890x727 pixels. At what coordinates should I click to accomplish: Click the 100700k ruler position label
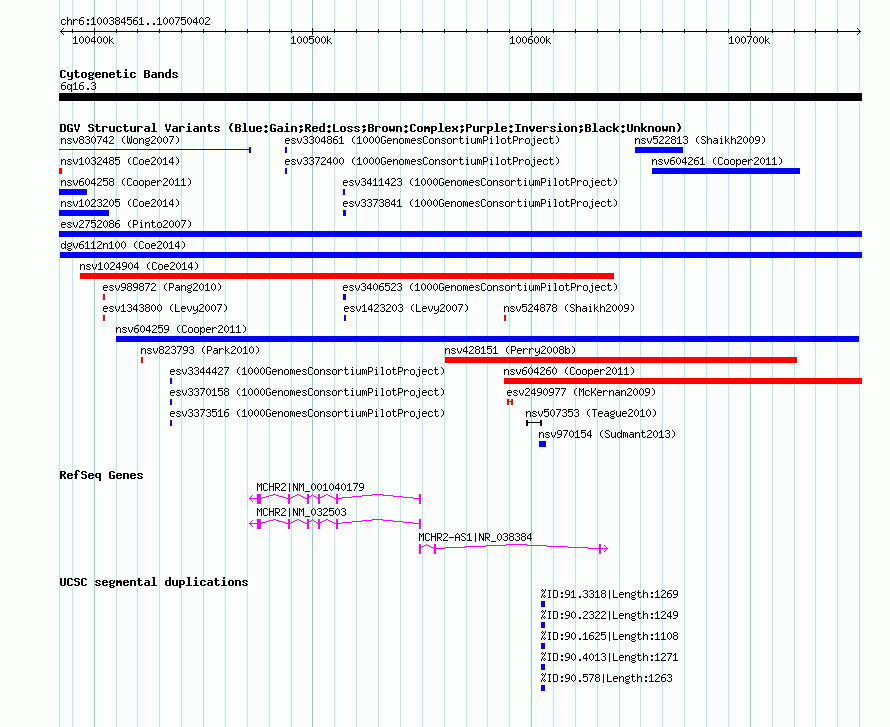(x=749, y=40)
